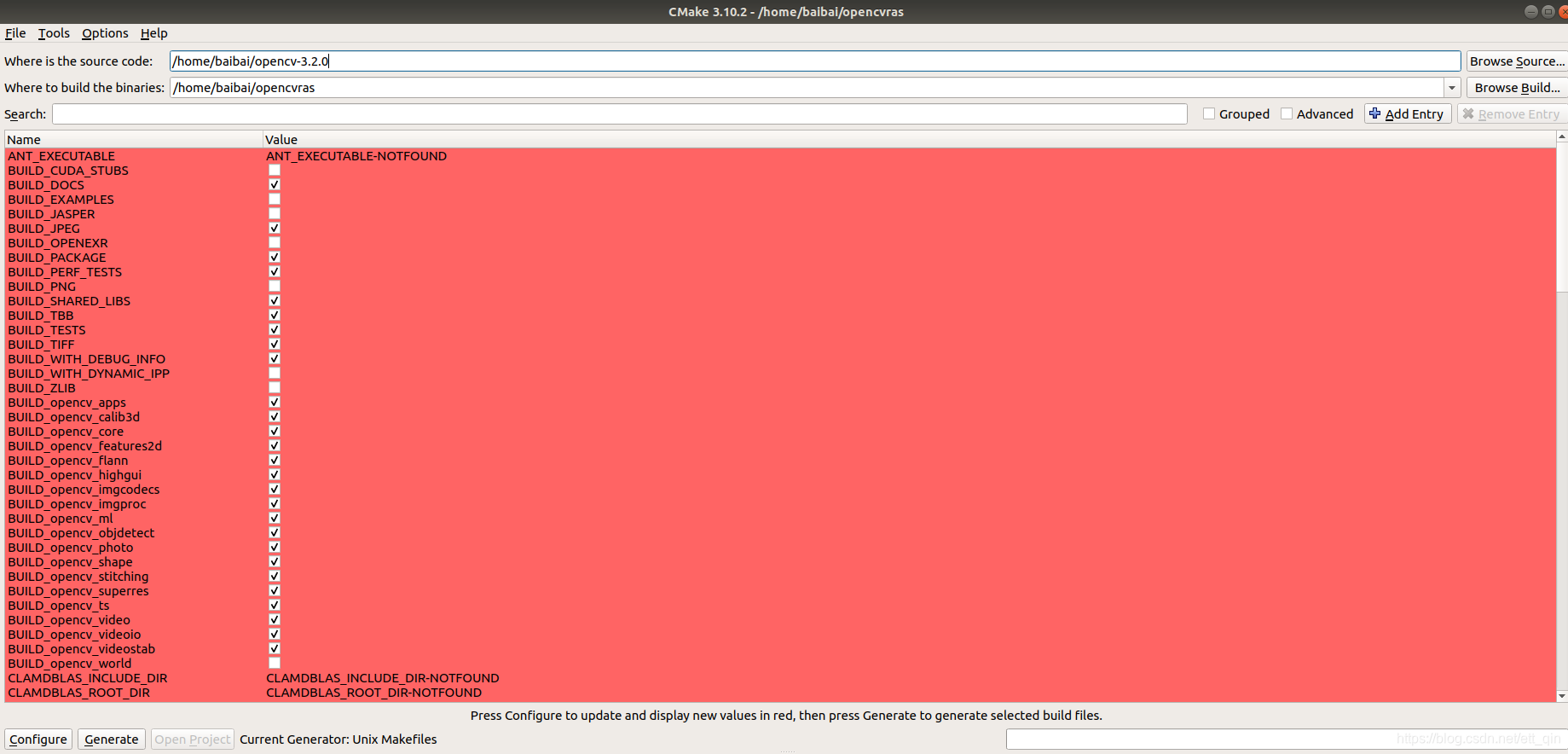Select the BUILD_opencv_imgcodecs name
The width and height of the screenshot is (1568, 754).
pos(84,490)
